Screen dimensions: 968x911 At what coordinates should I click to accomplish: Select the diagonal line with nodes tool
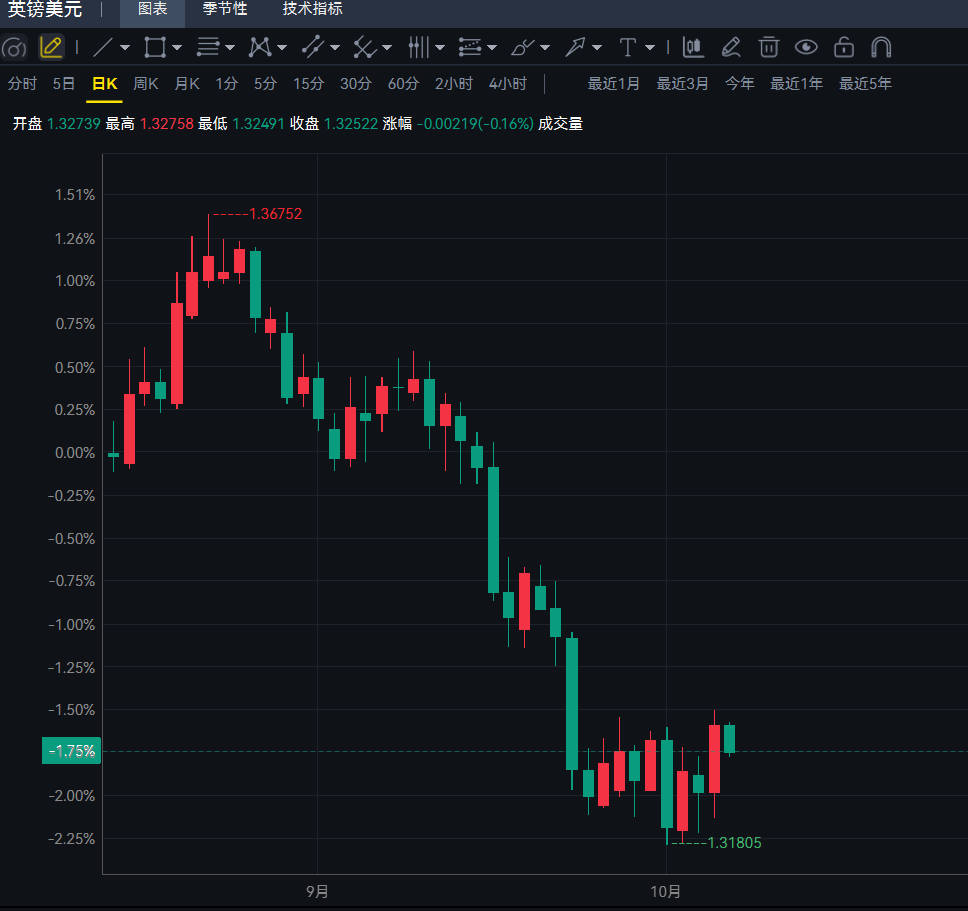point(313,48)
